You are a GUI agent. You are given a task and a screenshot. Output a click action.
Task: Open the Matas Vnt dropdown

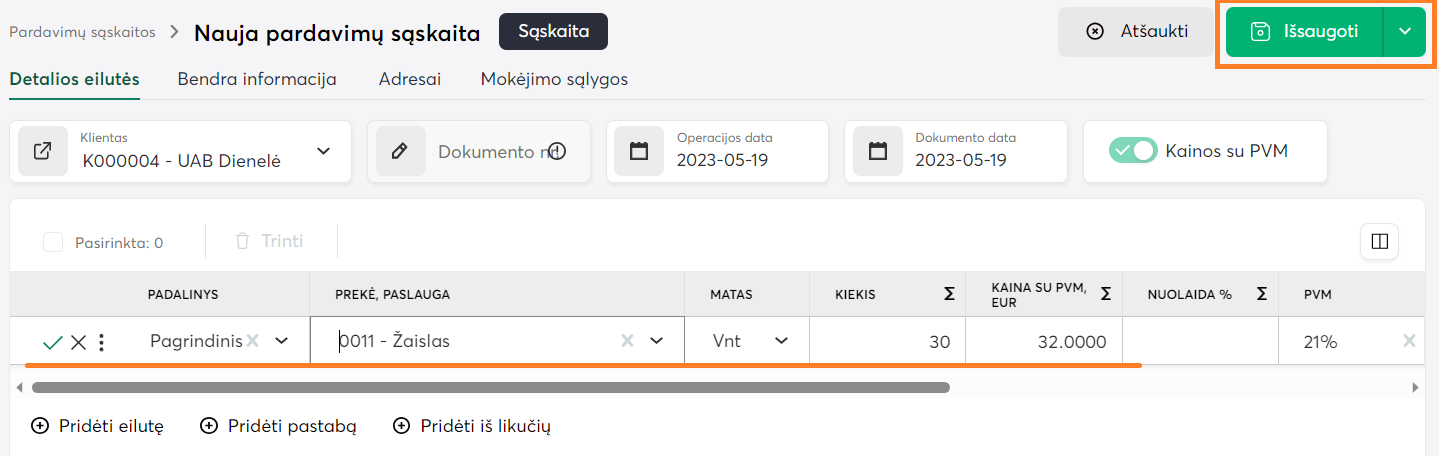click(x=781, y=341)
